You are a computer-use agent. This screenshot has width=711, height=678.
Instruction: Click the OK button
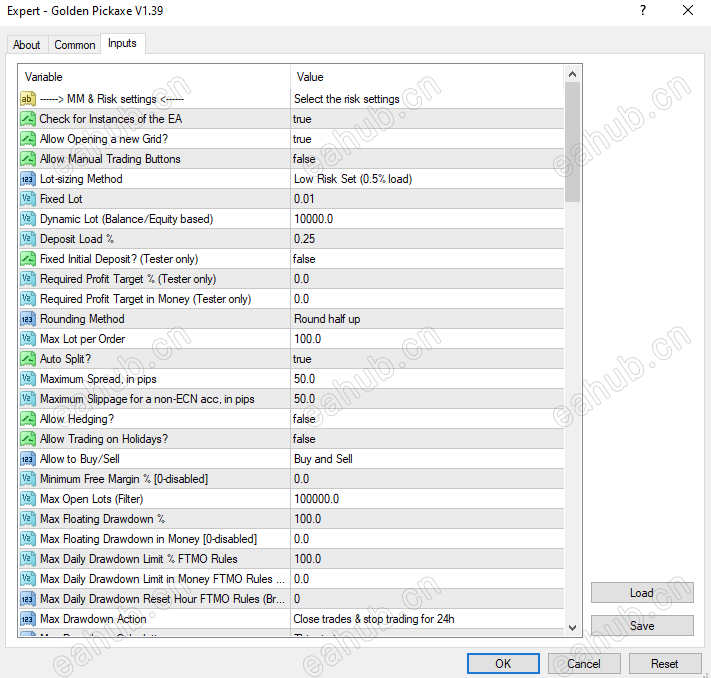coord(503,663)
